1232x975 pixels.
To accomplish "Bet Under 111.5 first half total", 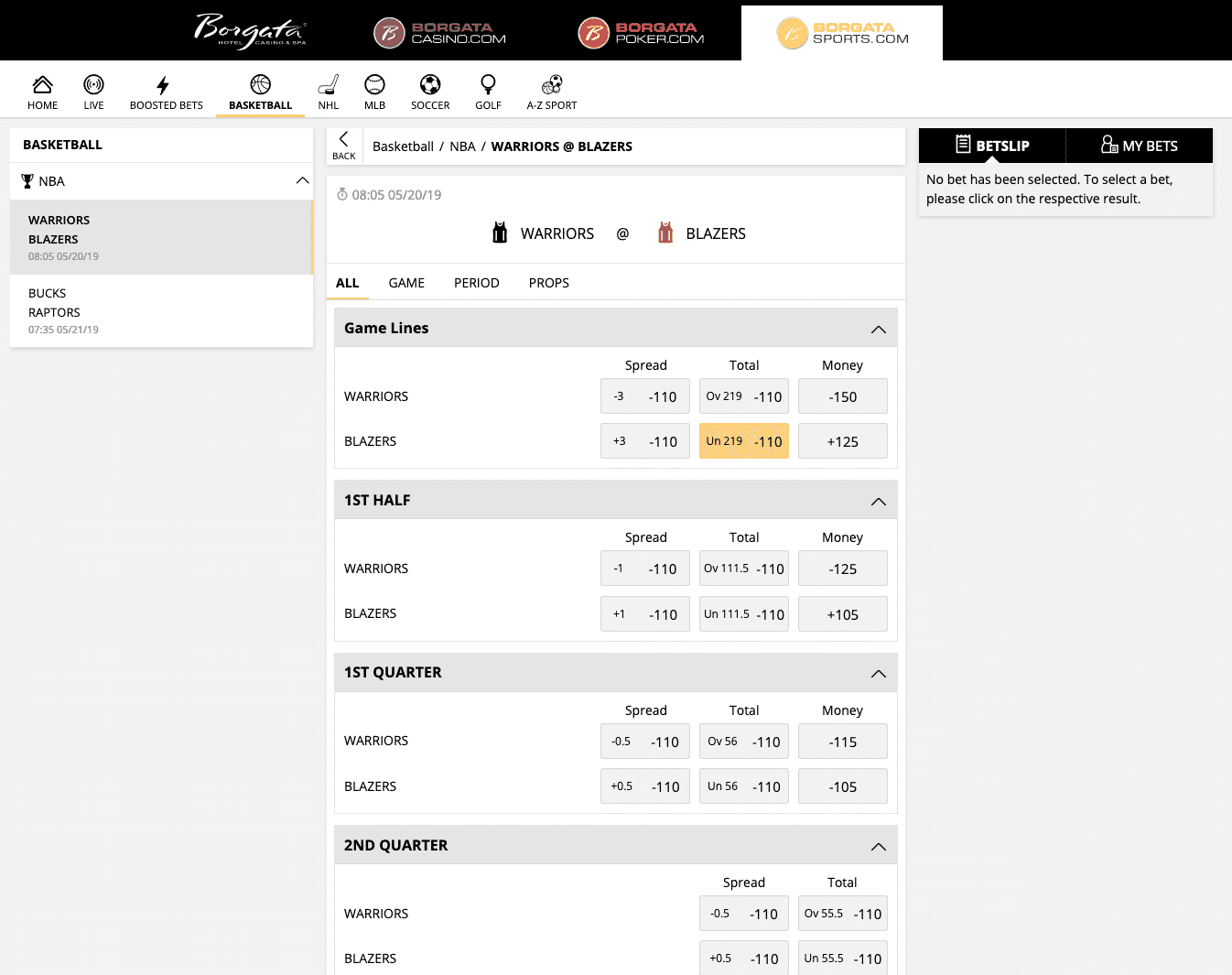I will pos(744,614).
